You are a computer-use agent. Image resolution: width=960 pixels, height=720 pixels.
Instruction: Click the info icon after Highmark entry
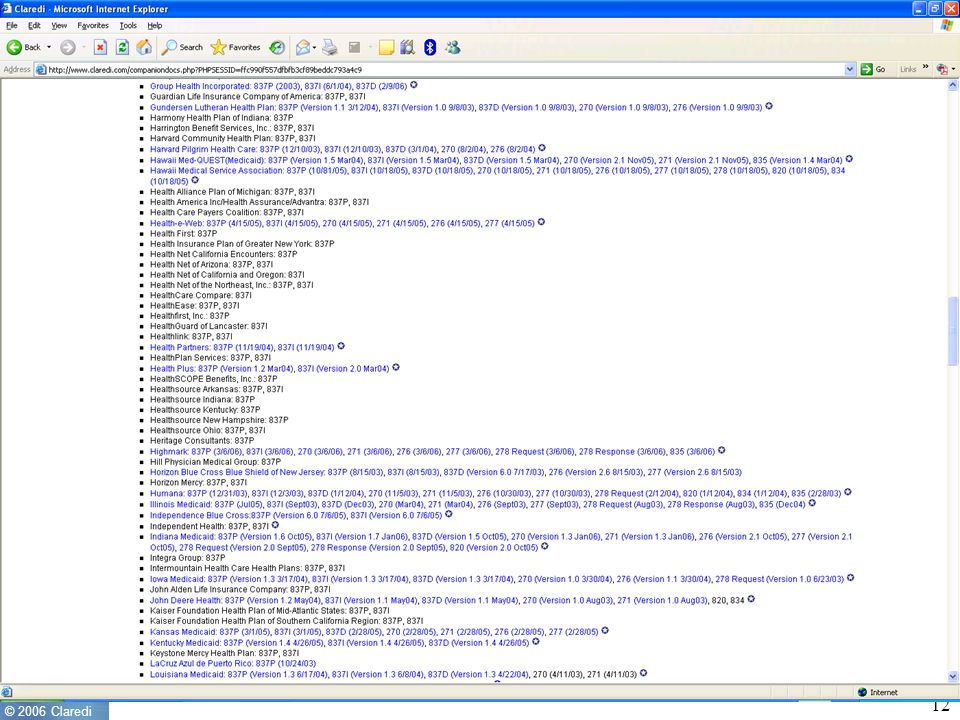[x=722, y=451]
